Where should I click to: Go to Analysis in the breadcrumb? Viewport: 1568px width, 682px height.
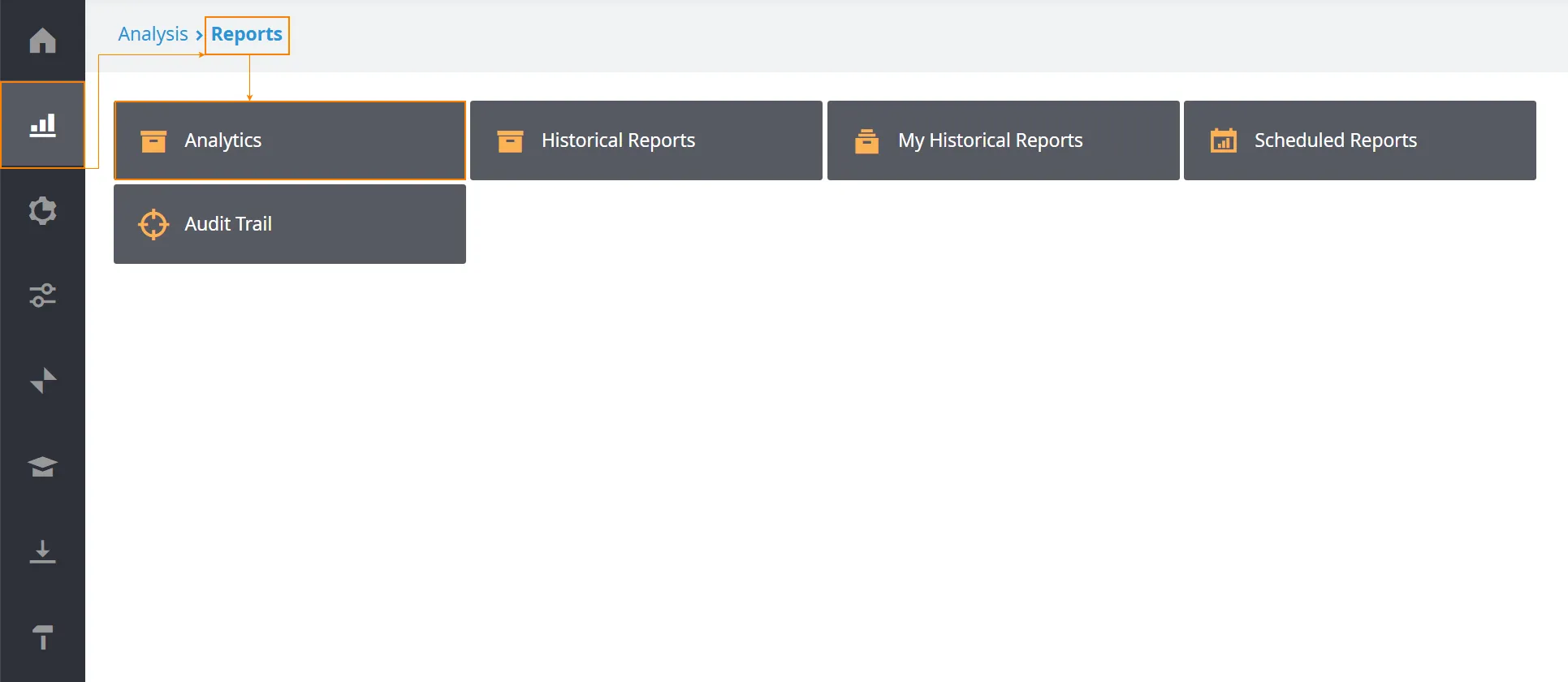click(x=153, y=34)
